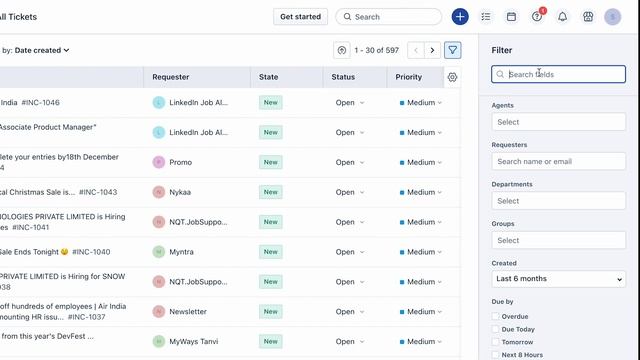
Task: Click the top Search box
Action: click(389, 17)
